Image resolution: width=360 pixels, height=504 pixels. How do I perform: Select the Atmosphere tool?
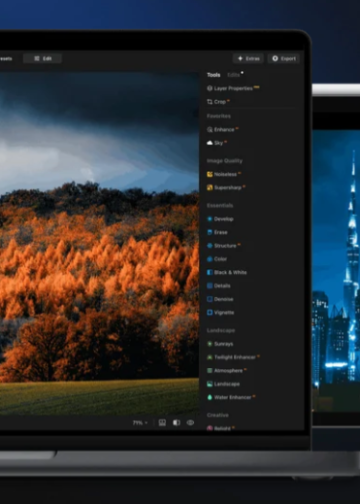pos(227,370)
